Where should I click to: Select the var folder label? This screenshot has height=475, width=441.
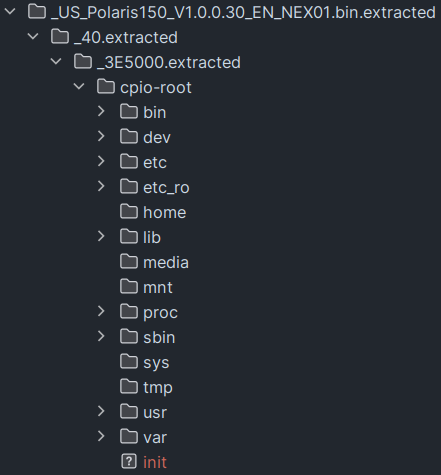point(155,438)
